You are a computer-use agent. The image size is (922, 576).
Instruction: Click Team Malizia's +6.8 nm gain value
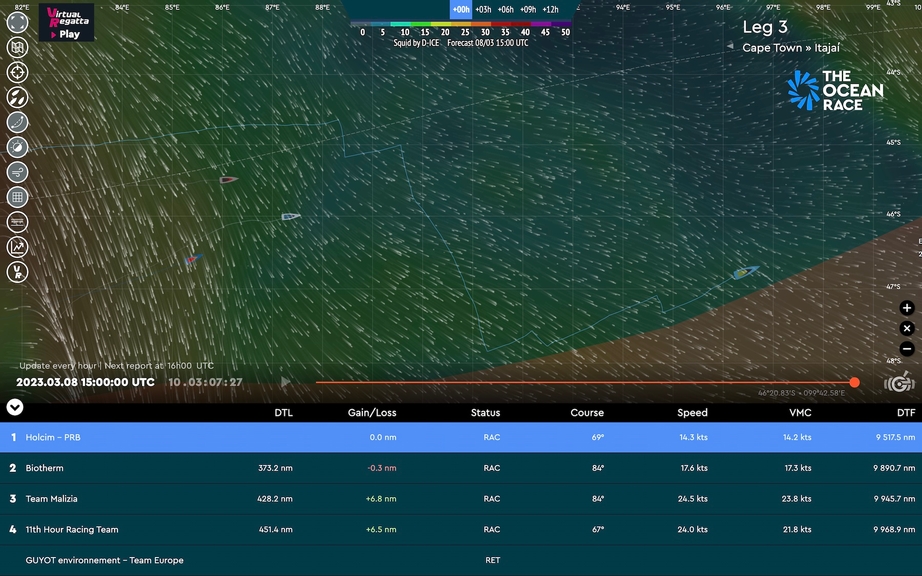[381, 498]
